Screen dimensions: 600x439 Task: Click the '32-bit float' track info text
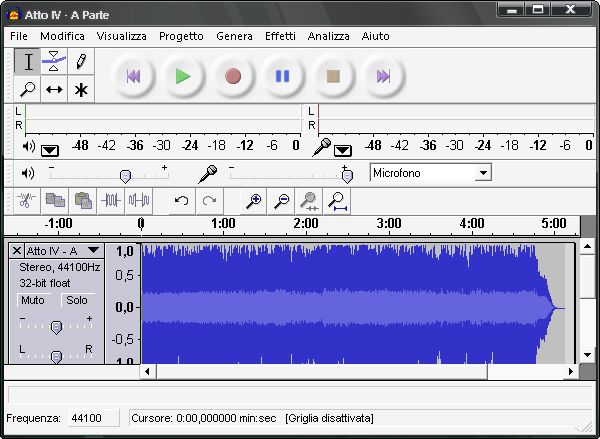tap(45, 283)
